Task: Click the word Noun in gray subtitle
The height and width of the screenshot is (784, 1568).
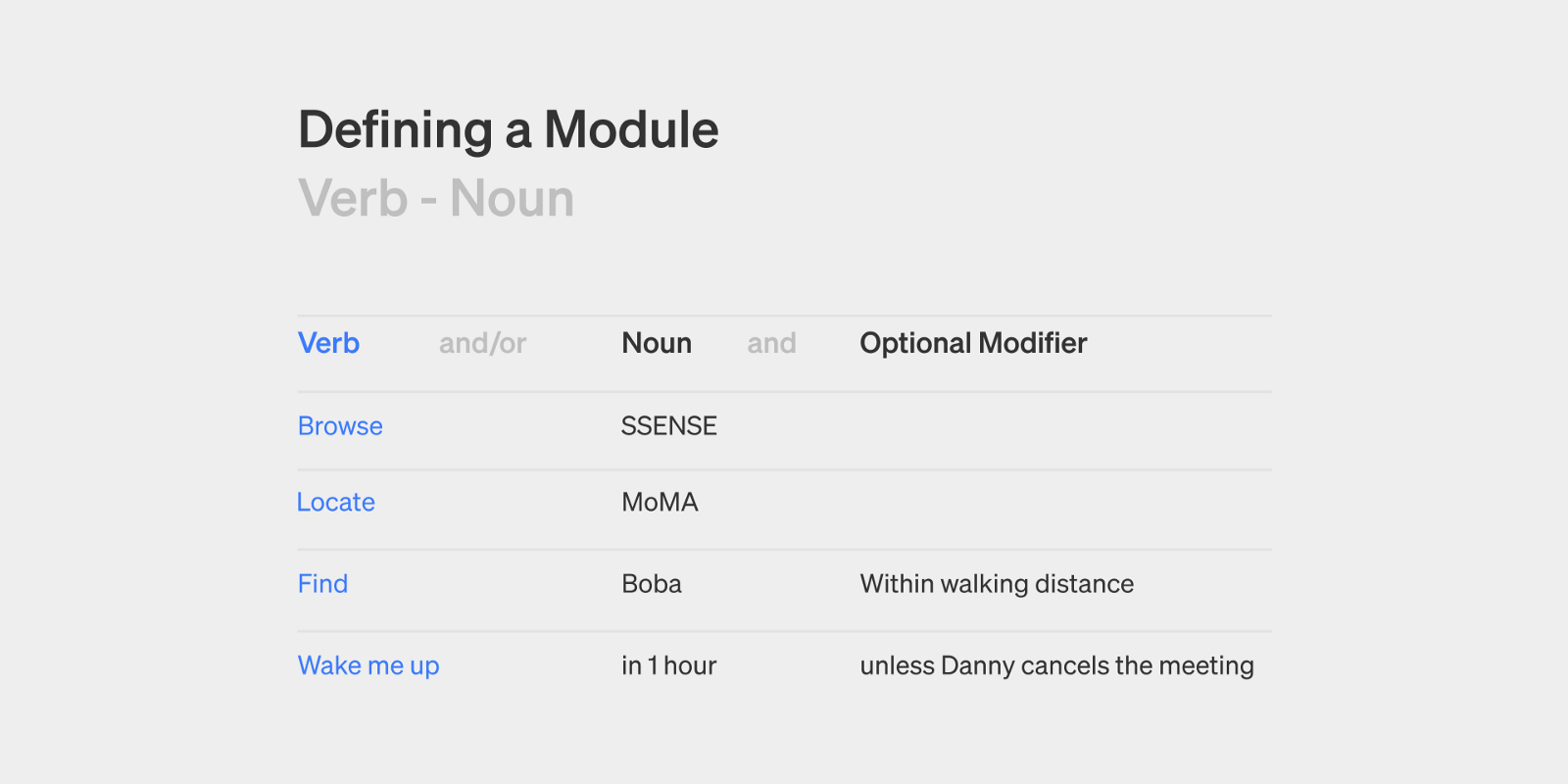Action: click(x=512, y=199)
